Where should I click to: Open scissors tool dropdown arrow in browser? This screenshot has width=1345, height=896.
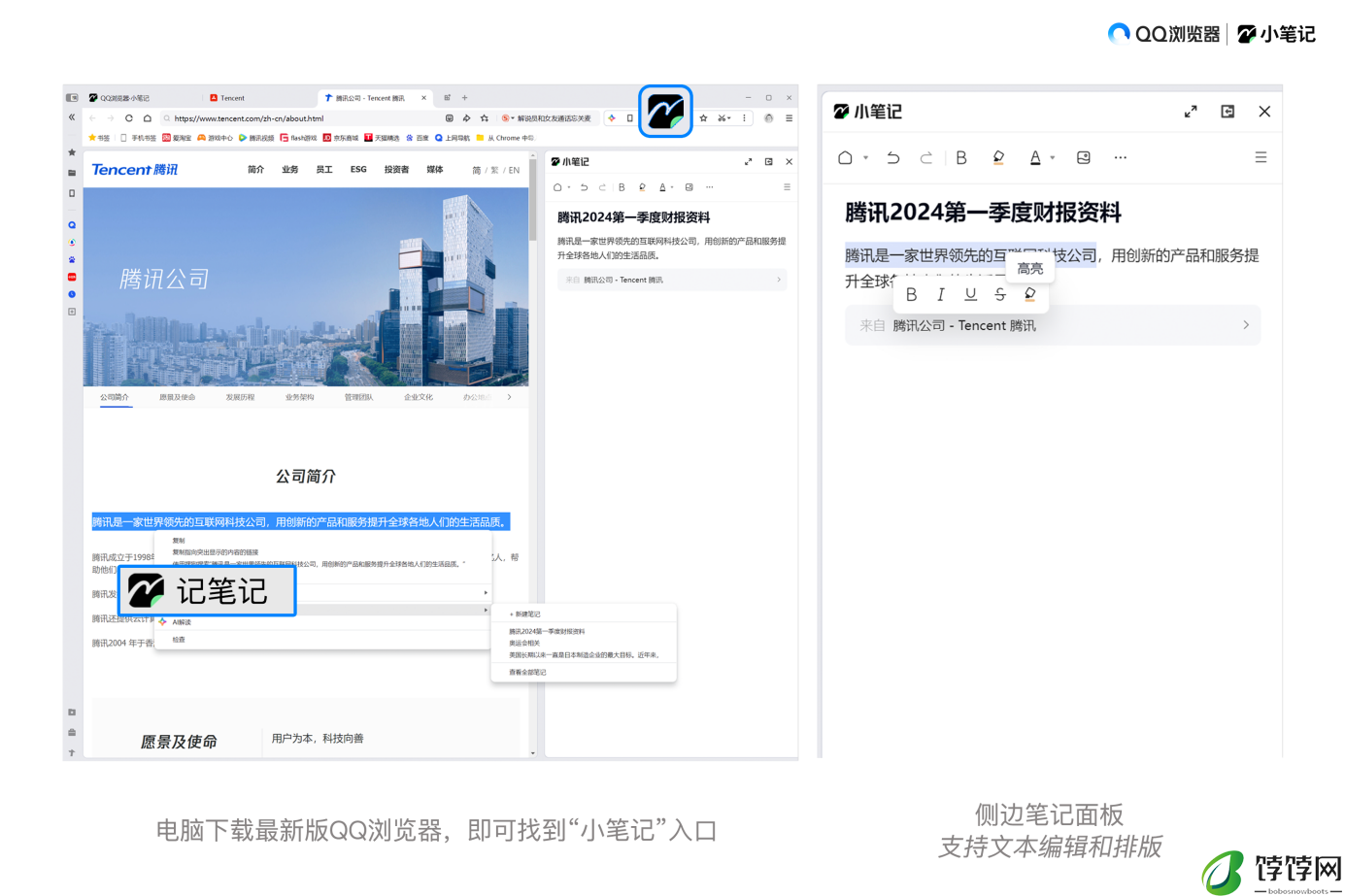[x=729, y=118]
